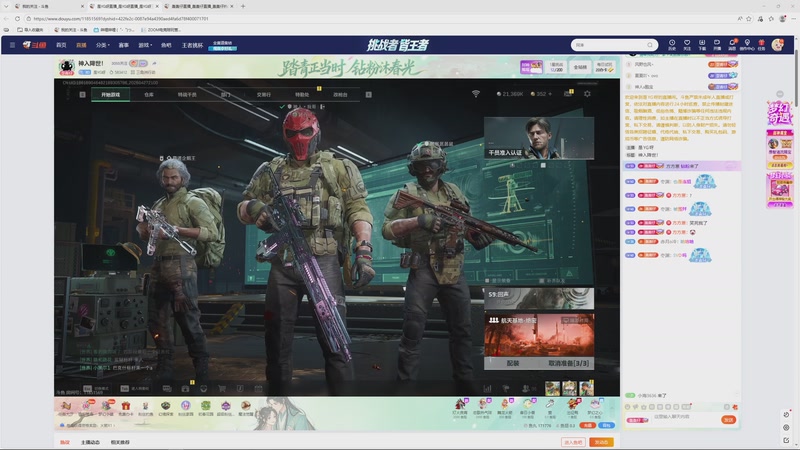The width and height of the screenshot is (800, 450).
Task: Open the browser tab list chevron
Action: [6, 6]
